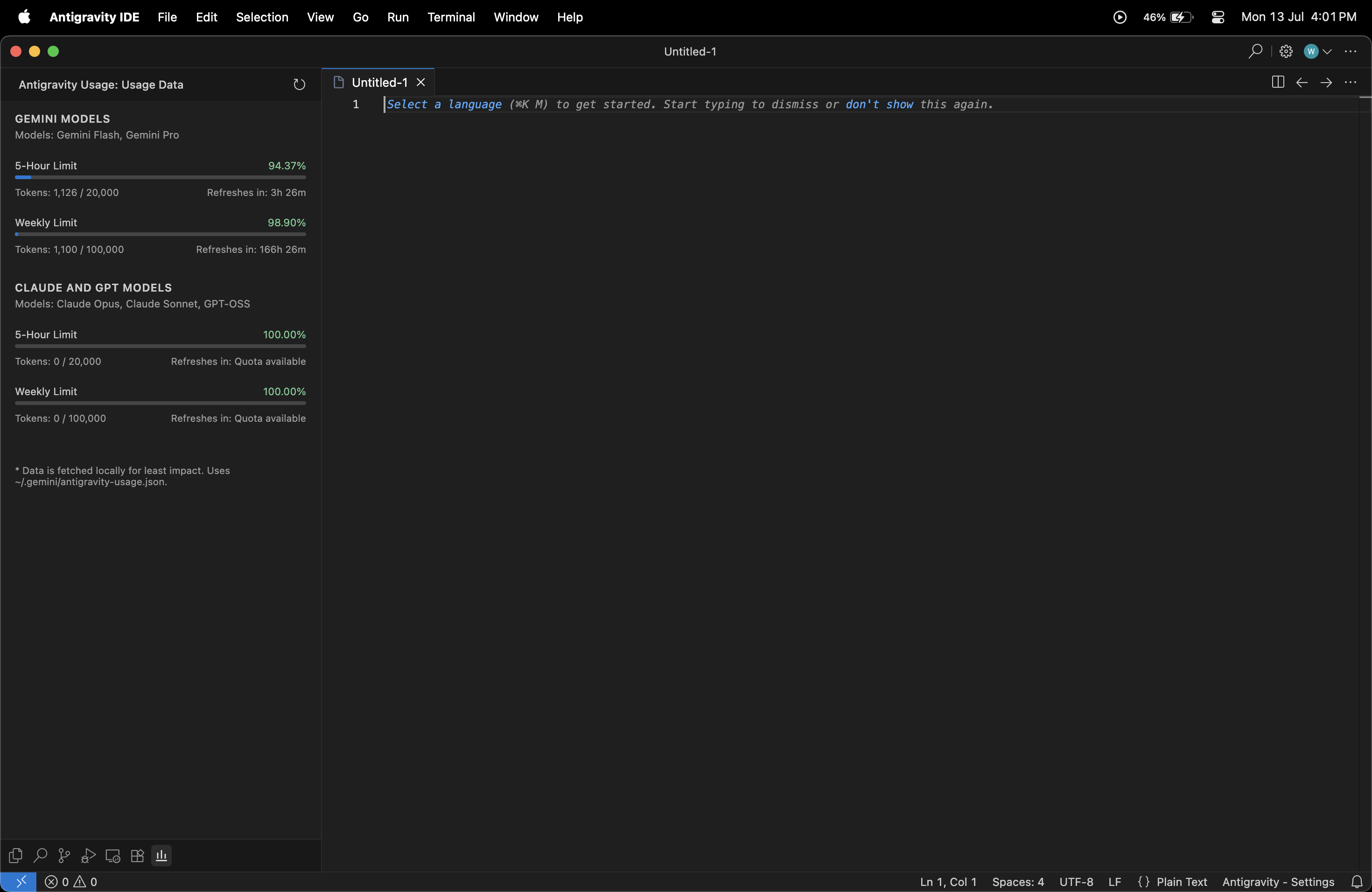
Task: Click the 98.90% value
Action: pos(287,223)
